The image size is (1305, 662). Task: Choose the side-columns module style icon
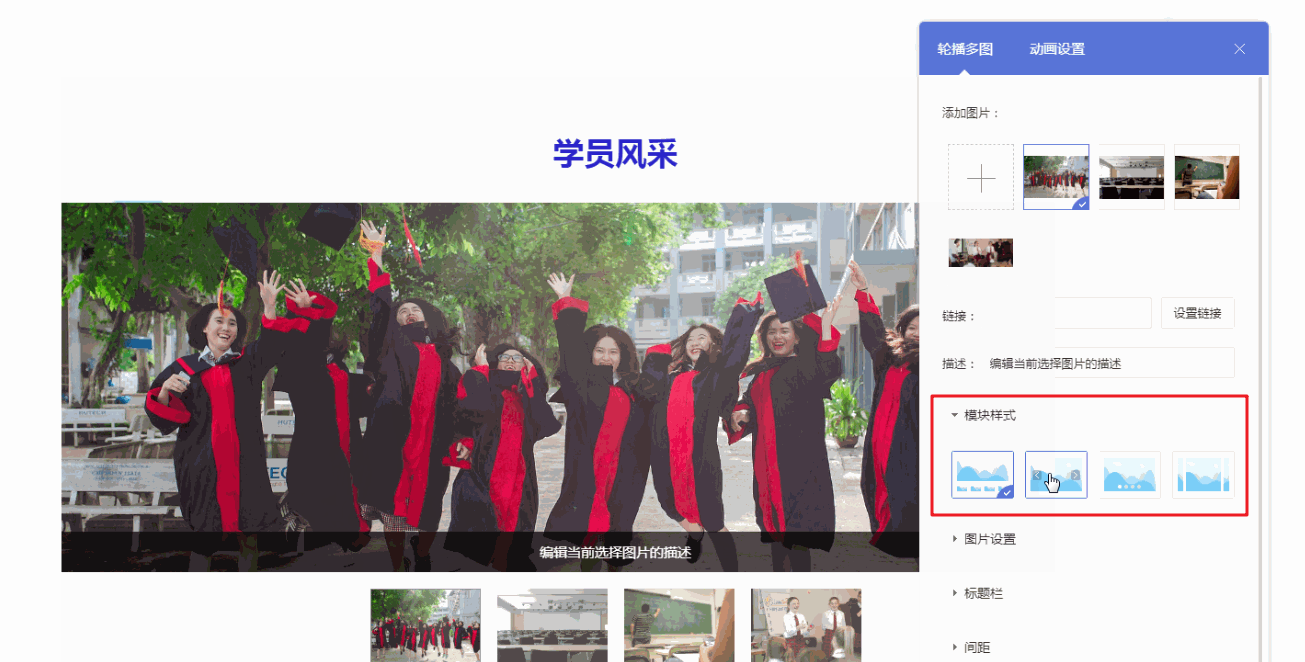point(1203,475)
